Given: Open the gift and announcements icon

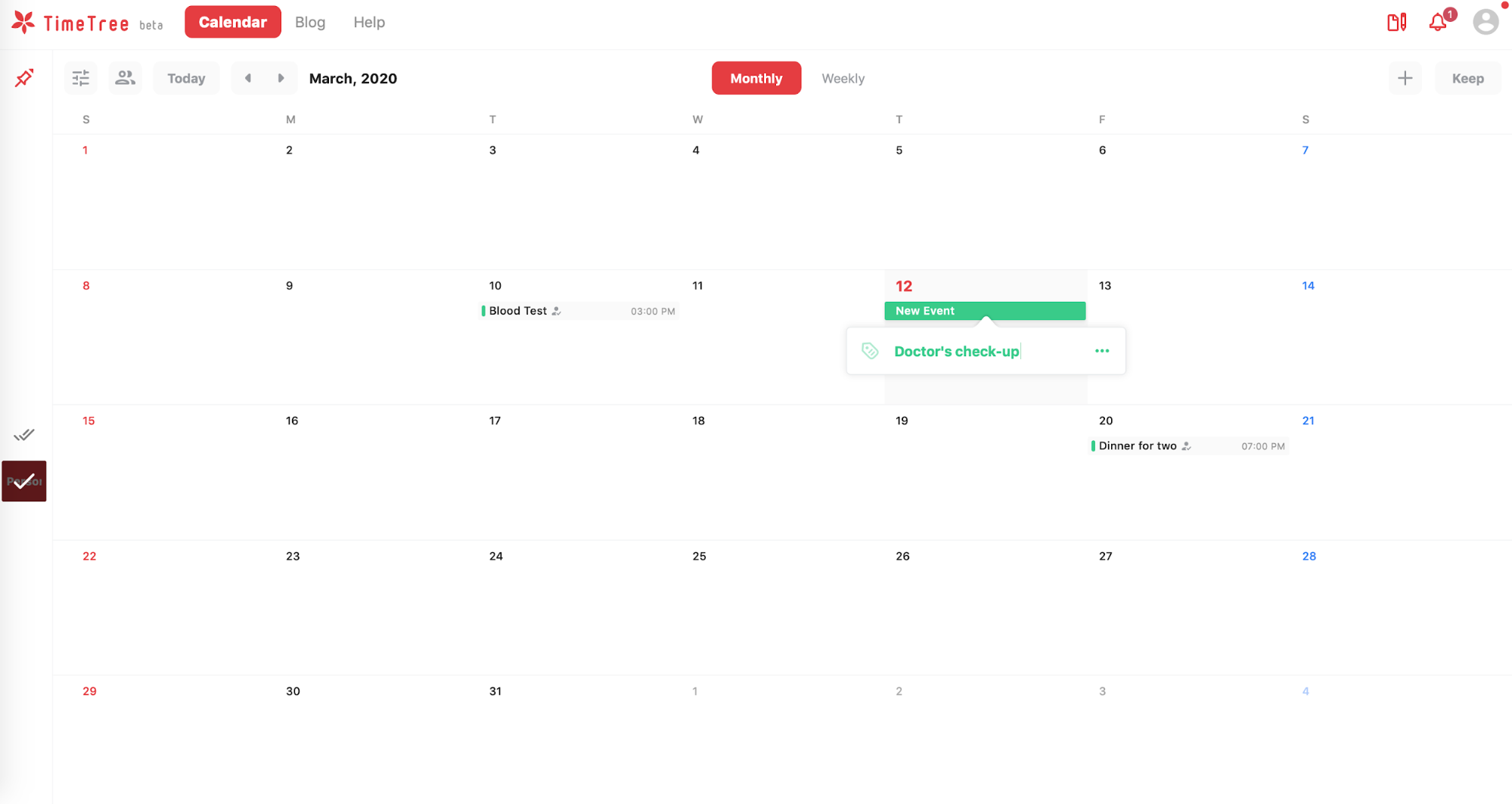Looking at the screenshot, I should (x=1396, y=23).
